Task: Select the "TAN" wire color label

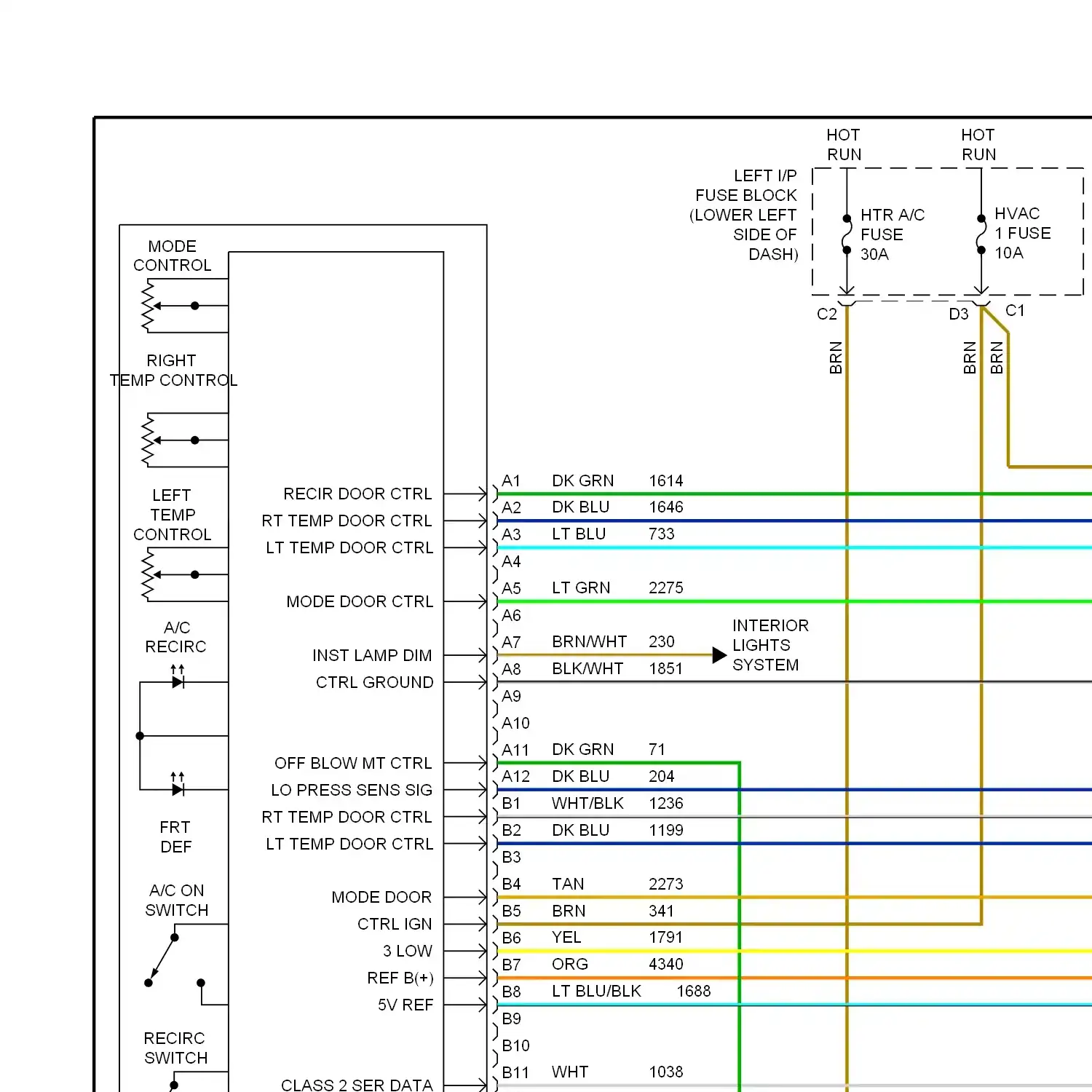Action: 568,884
